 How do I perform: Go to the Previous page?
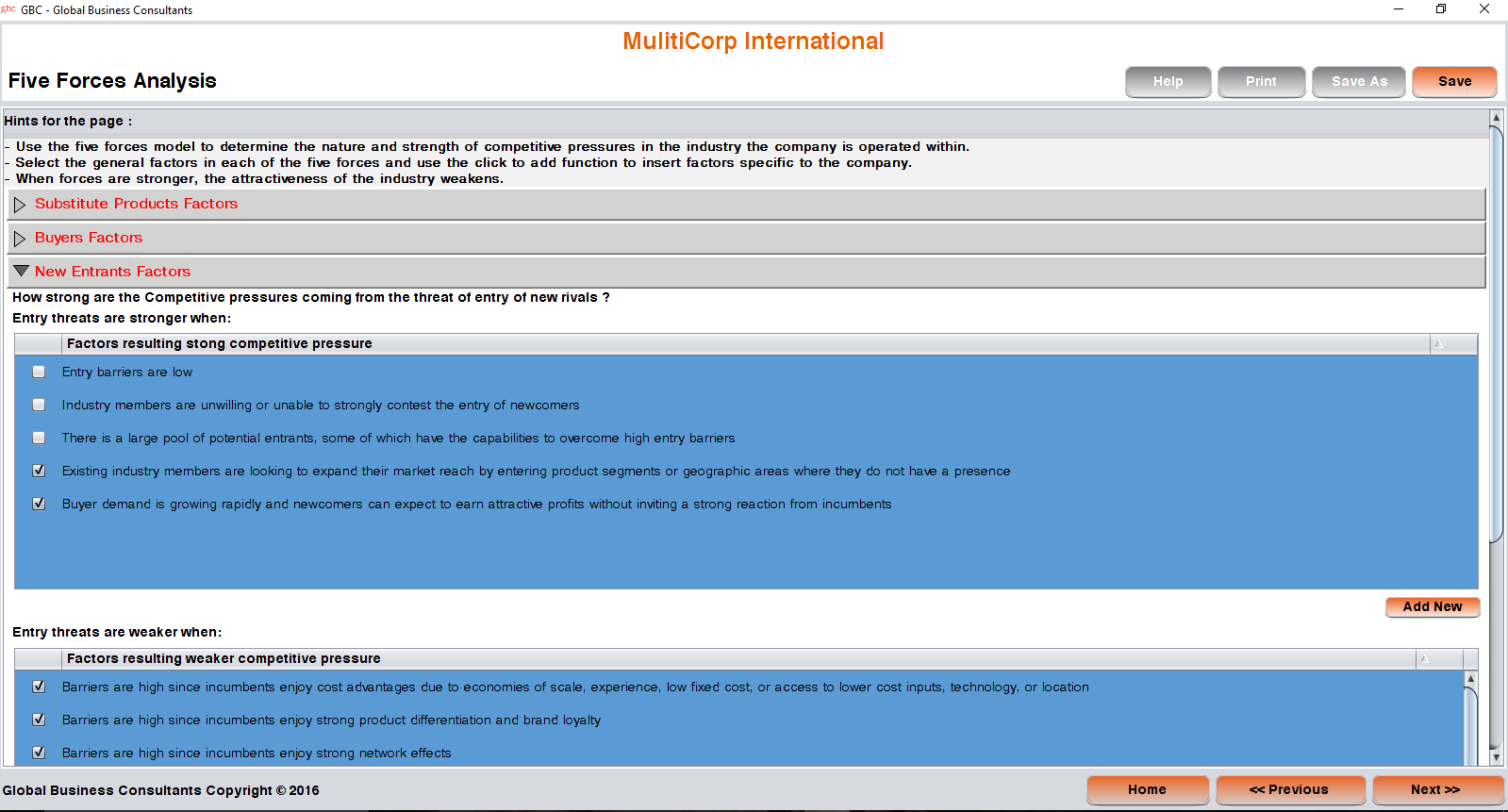pyautogui.click(x=1289, y=789)
